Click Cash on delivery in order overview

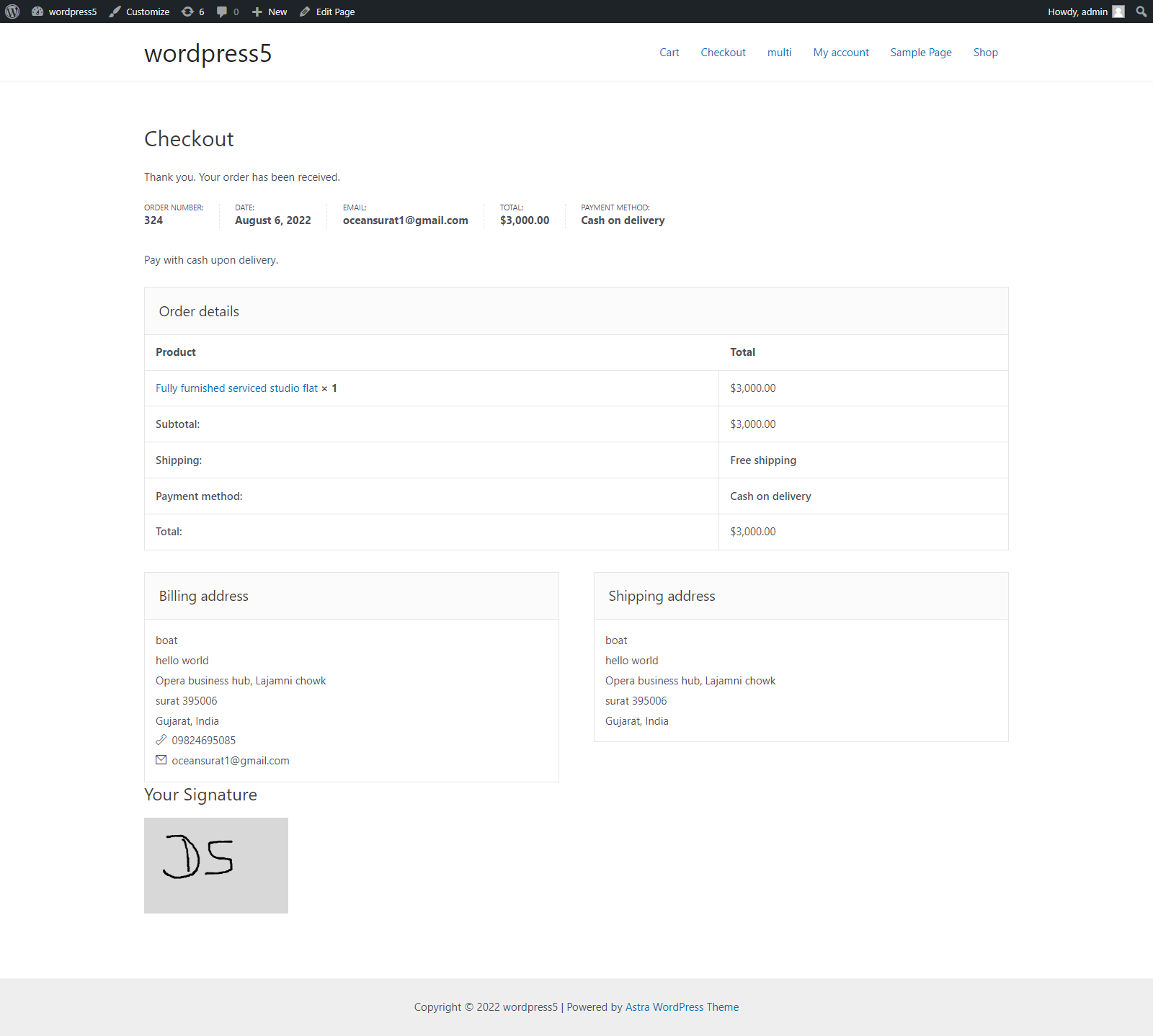tap(623, 220)
